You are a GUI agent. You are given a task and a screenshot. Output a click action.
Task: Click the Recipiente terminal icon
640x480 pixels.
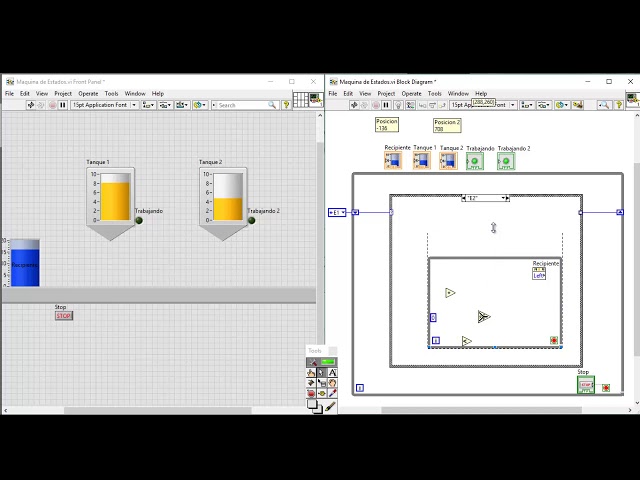click(x=393, y=161)
